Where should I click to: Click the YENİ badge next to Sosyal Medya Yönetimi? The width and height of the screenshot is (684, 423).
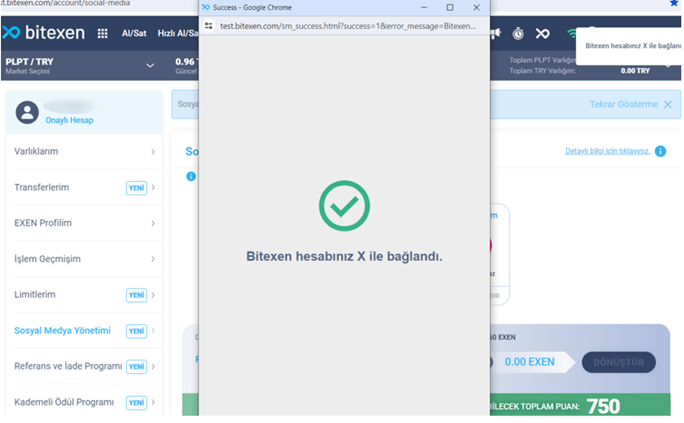pyautogui.click(x=137, y=331)
